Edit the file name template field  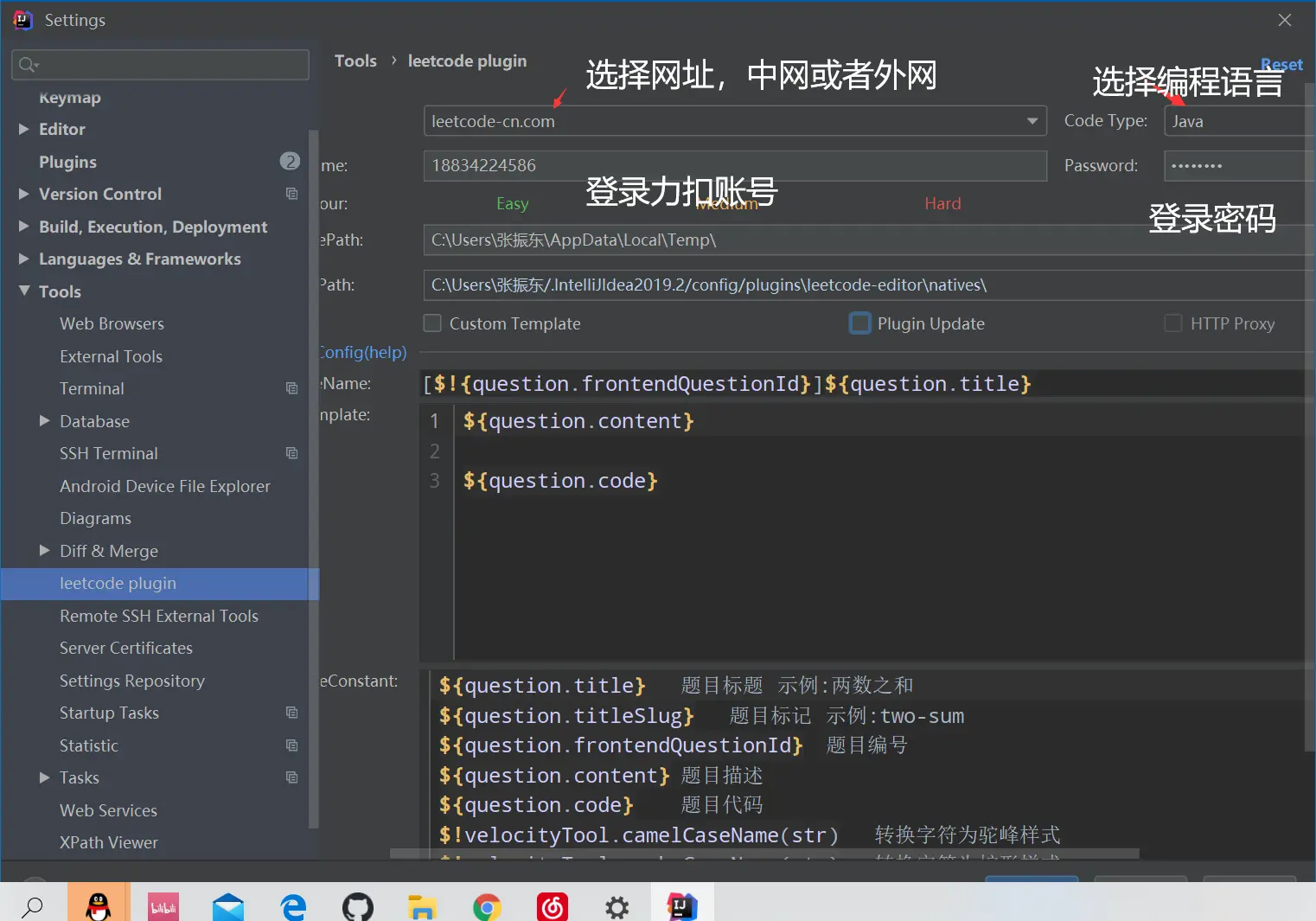coord(867,383)
